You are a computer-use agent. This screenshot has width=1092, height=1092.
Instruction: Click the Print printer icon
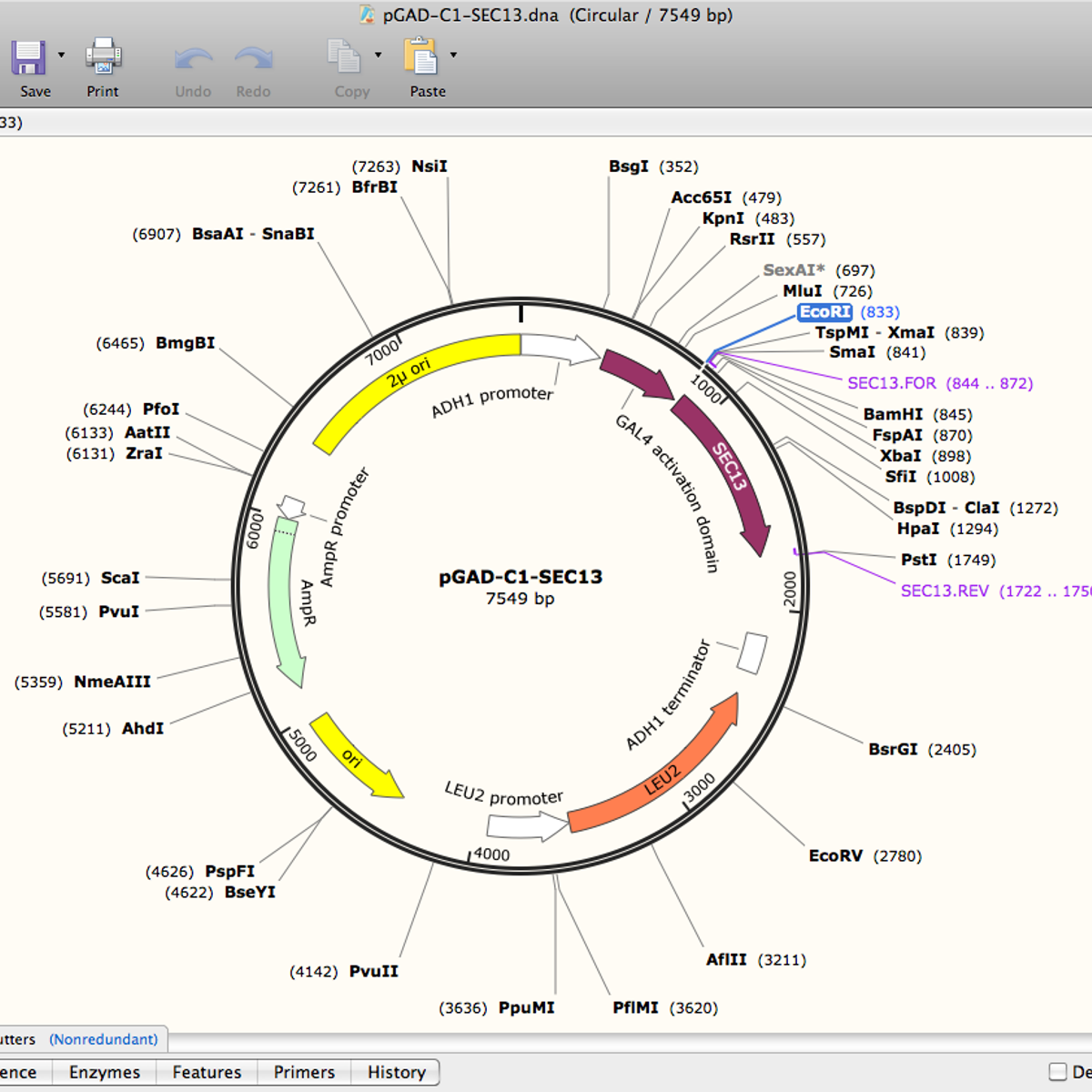[103, 56]
